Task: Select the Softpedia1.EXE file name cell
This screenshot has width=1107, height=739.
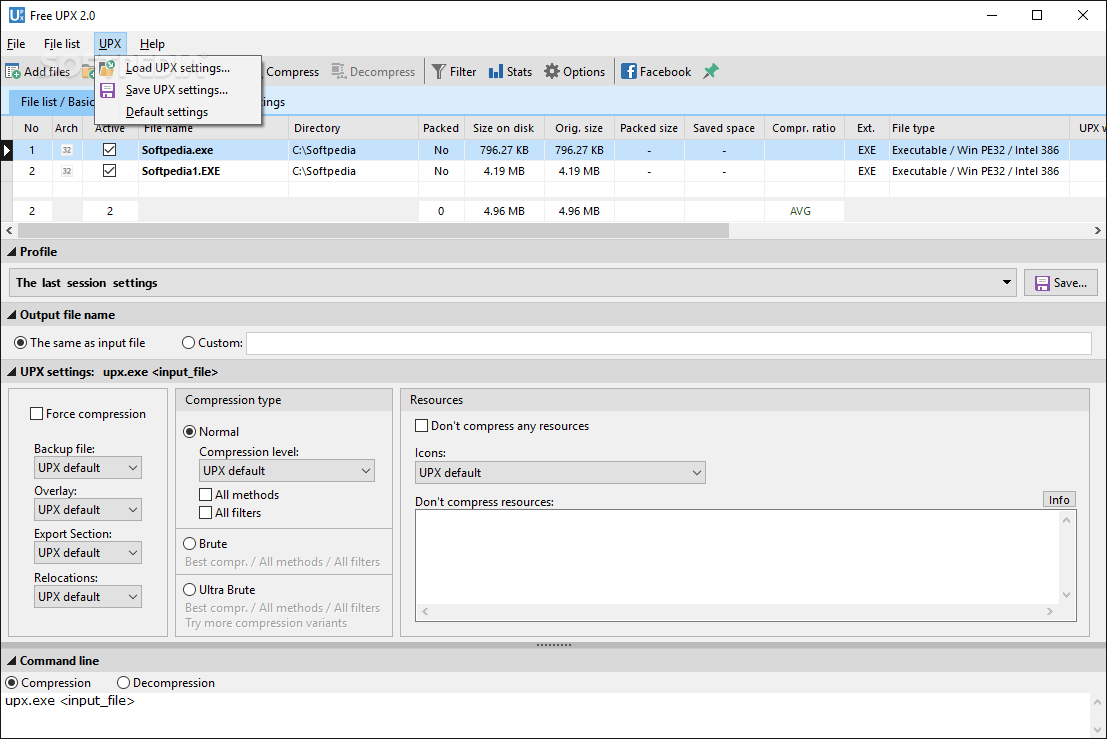Action: (213, 171)
